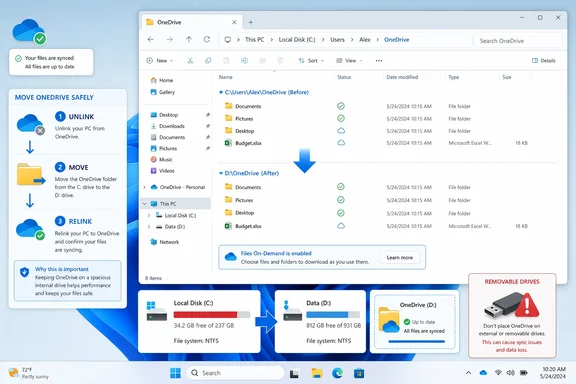Click the Forward navigation arrow

coord(169,39)
